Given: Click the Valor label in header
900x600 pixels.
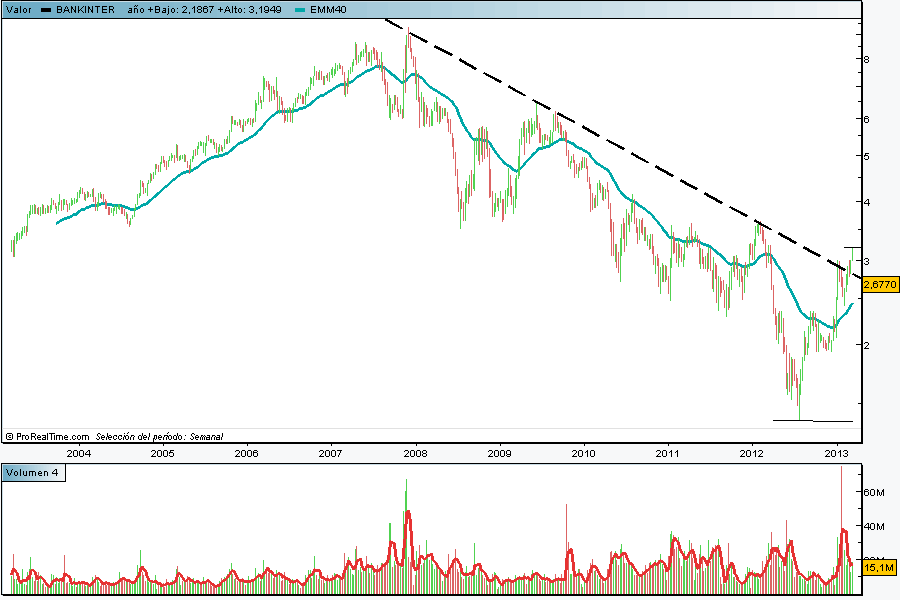Looking at the screenshot, I should (18, 9).
